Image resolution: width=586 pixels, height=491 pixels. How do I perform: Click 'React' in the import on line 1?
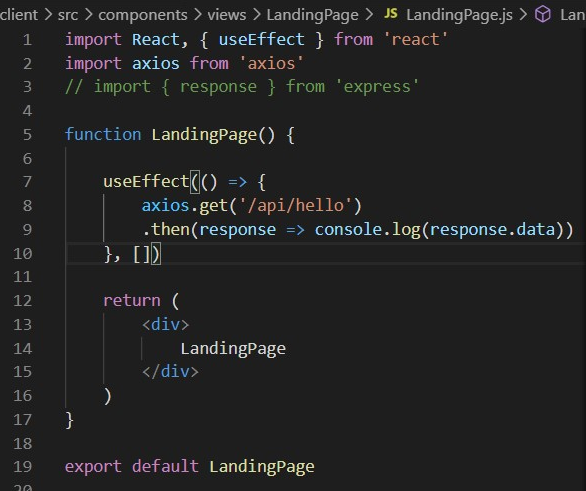click(156, 40)
